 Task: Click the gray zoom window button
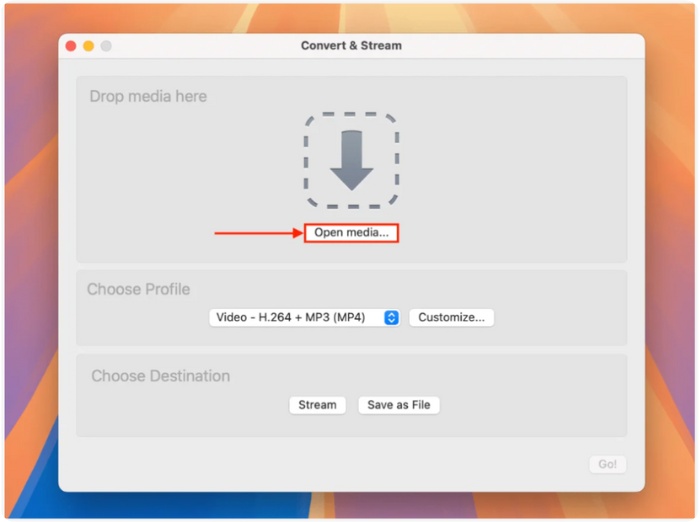point(105,46)
